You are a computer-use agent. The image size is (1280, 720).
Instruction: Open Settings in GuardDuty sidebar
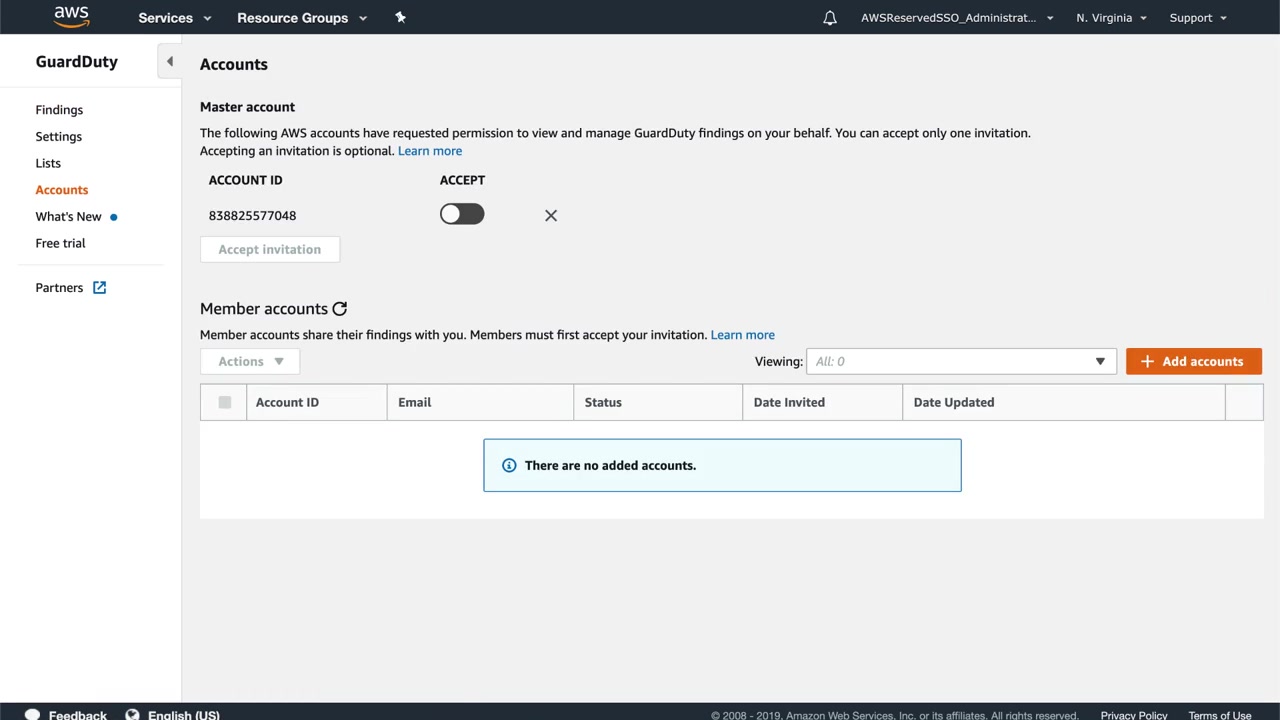point(59,137)
